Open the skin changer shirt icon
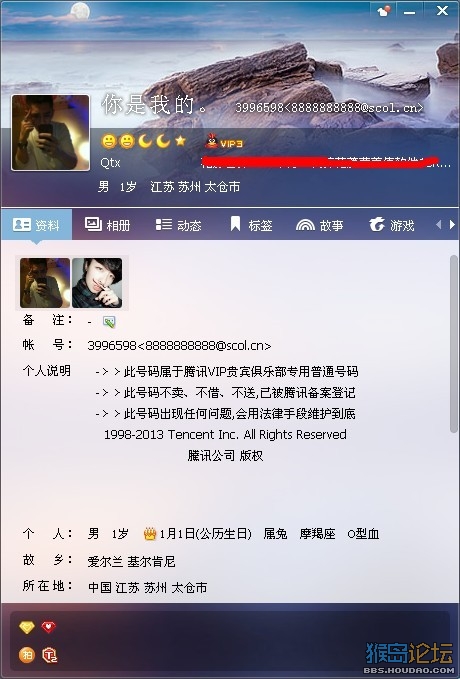The height and width of the screenshot is (679, 460). pyautogui.click(x=384, y=10)
